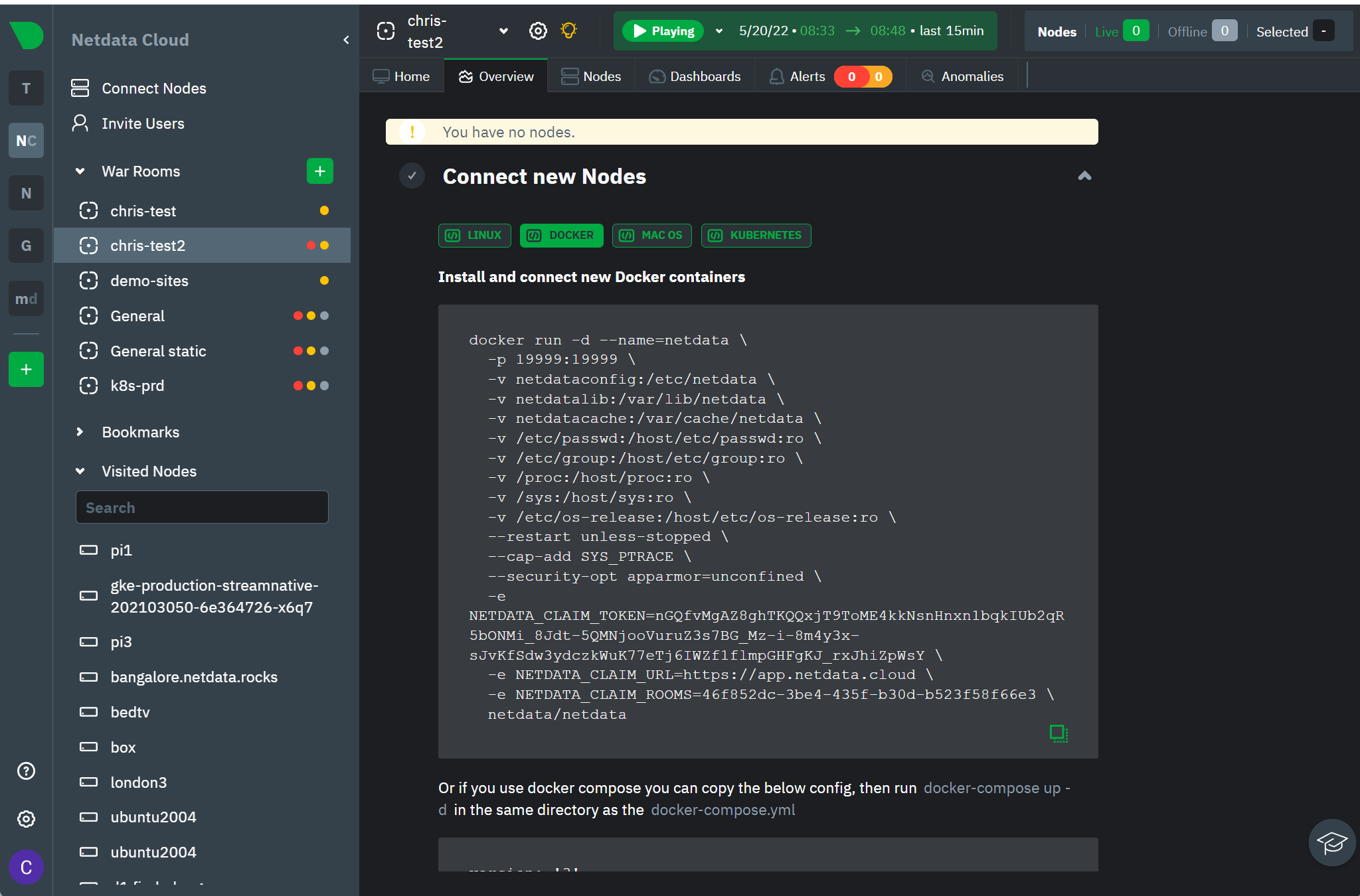Open room settings gear in header
Viewport: 1360px width, 896px height.
(538, 31)
